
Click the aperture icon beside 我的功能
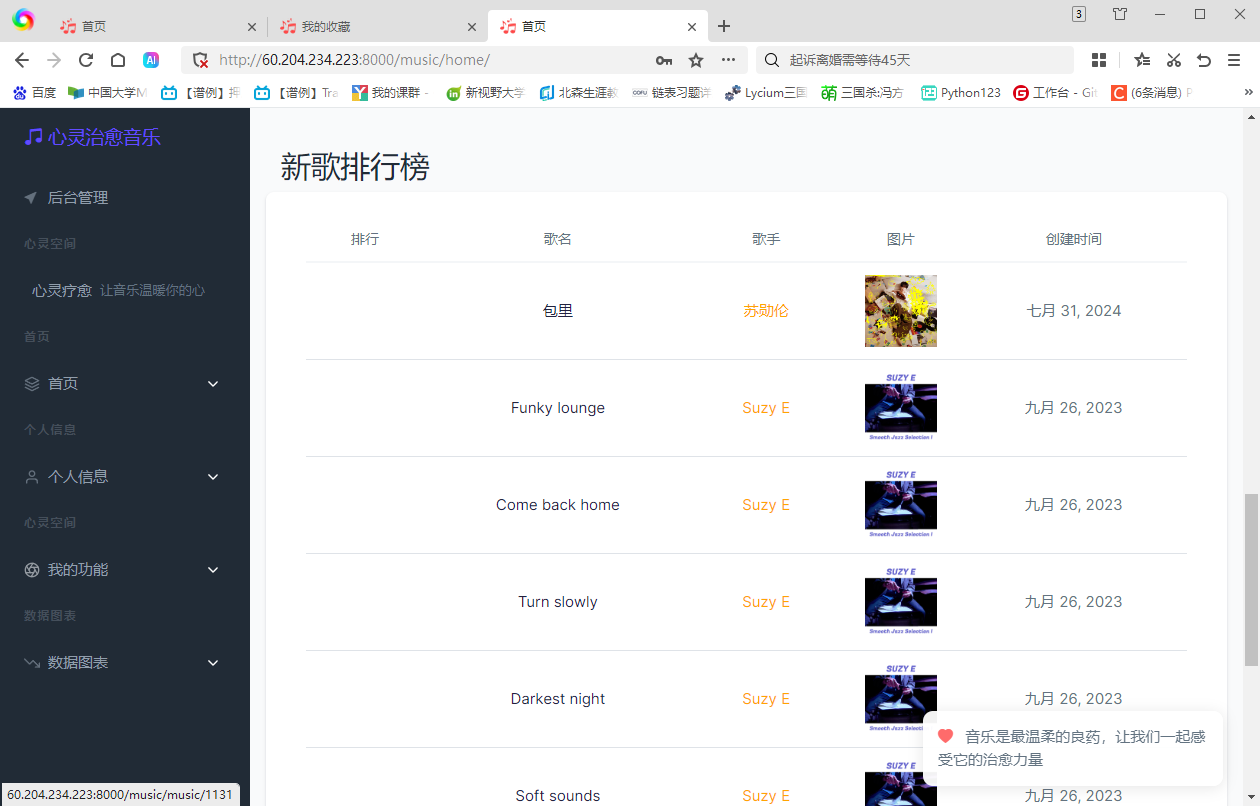(x=32, y=570)
